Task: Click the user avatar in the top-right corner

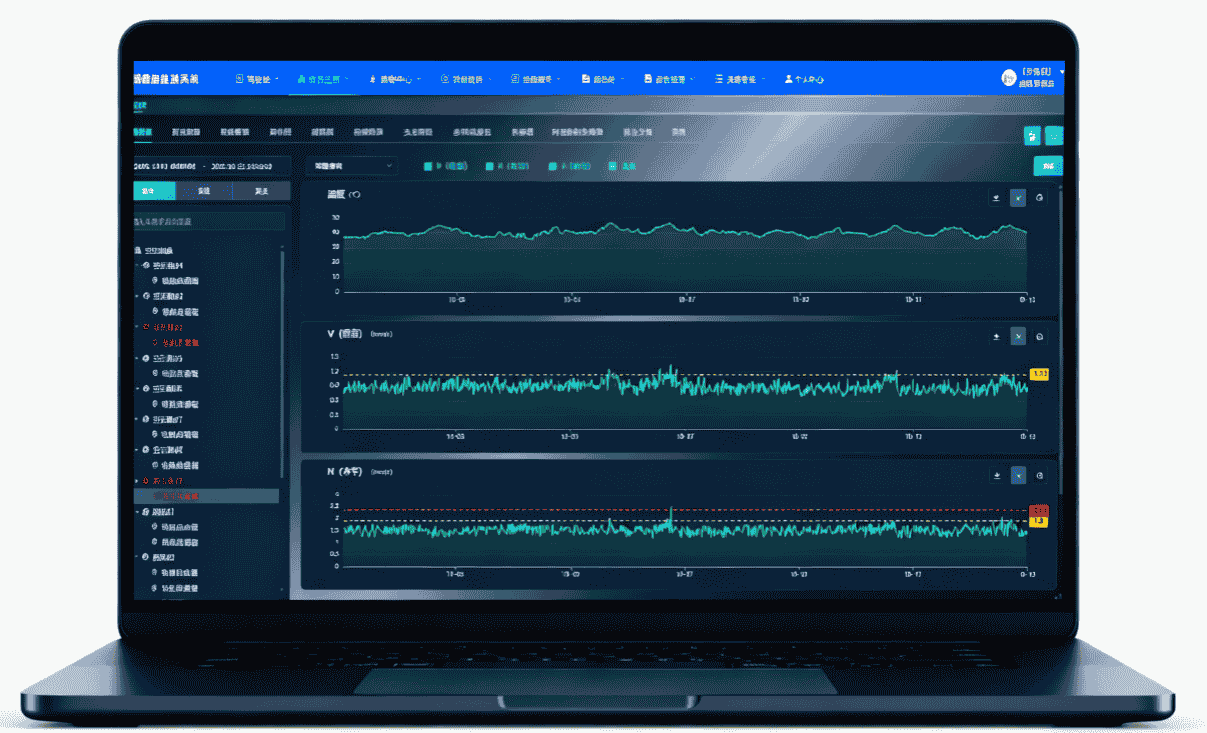Action: (x=1008, y=78)
